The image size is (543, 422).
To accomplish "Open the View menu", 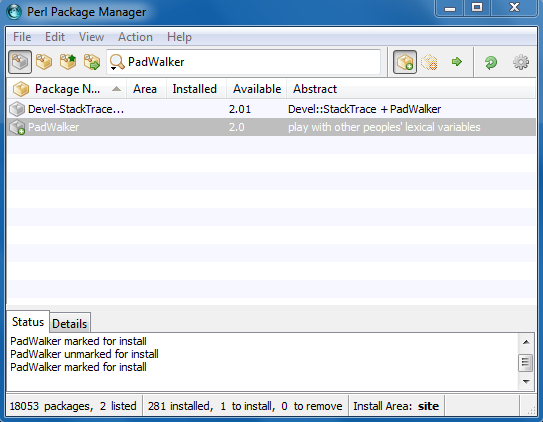I will click(x=91, y=37).
